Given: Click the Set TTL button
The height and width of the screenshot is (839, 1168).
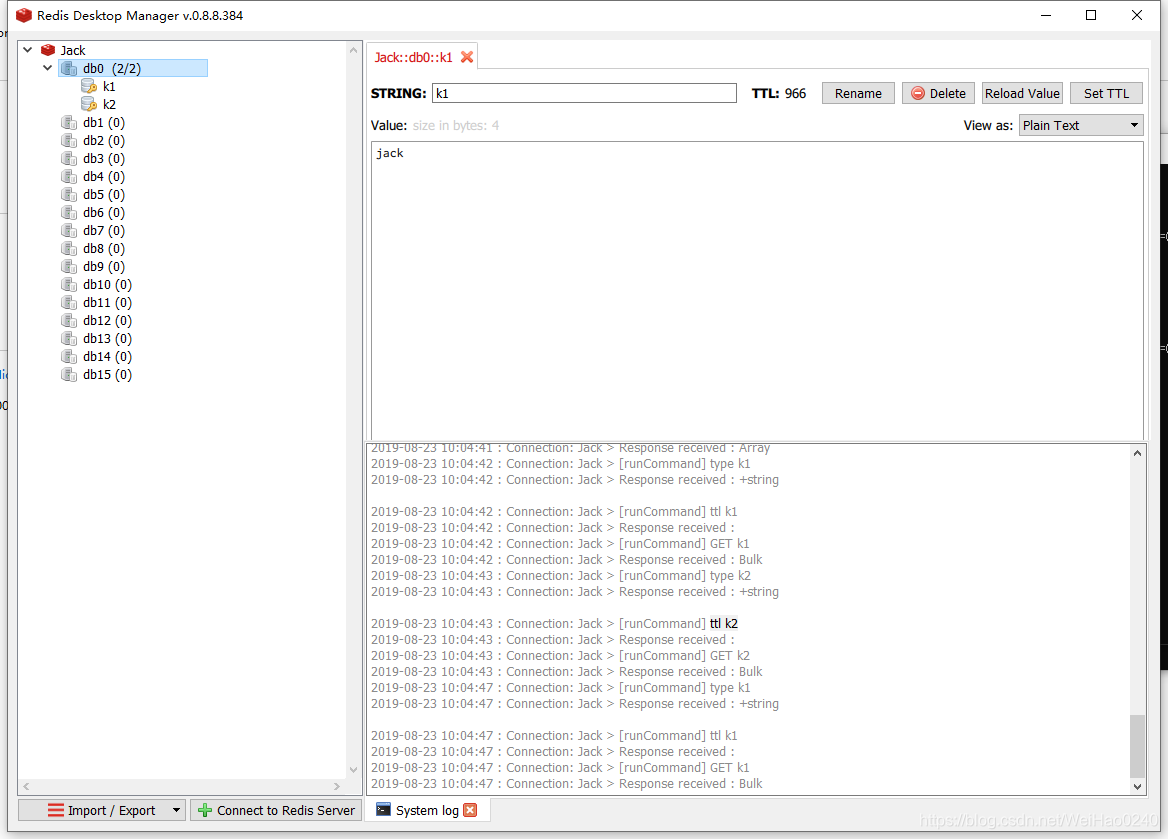Looking at the screenshot, I should [x=1106, y=92].
